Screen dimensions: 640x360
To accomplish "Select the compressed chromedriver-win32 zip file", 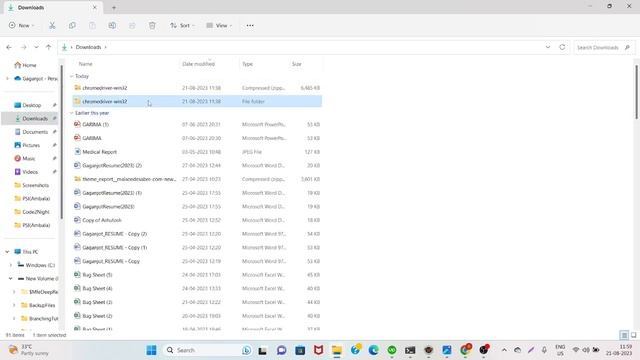I will click(x=197, y=88).
